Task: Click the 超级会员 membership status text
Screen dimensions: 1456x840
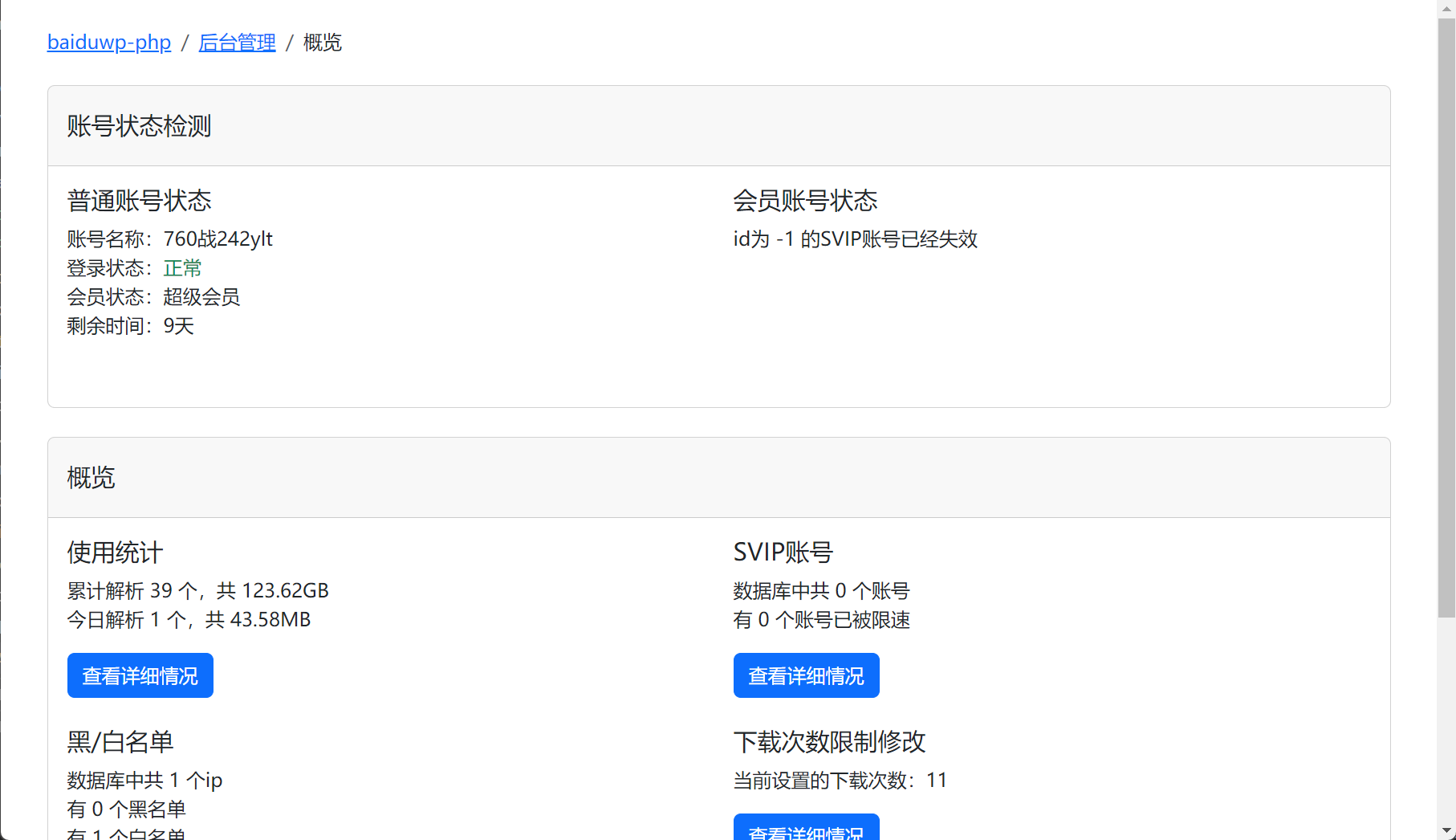Action: (x=201, y=297)
